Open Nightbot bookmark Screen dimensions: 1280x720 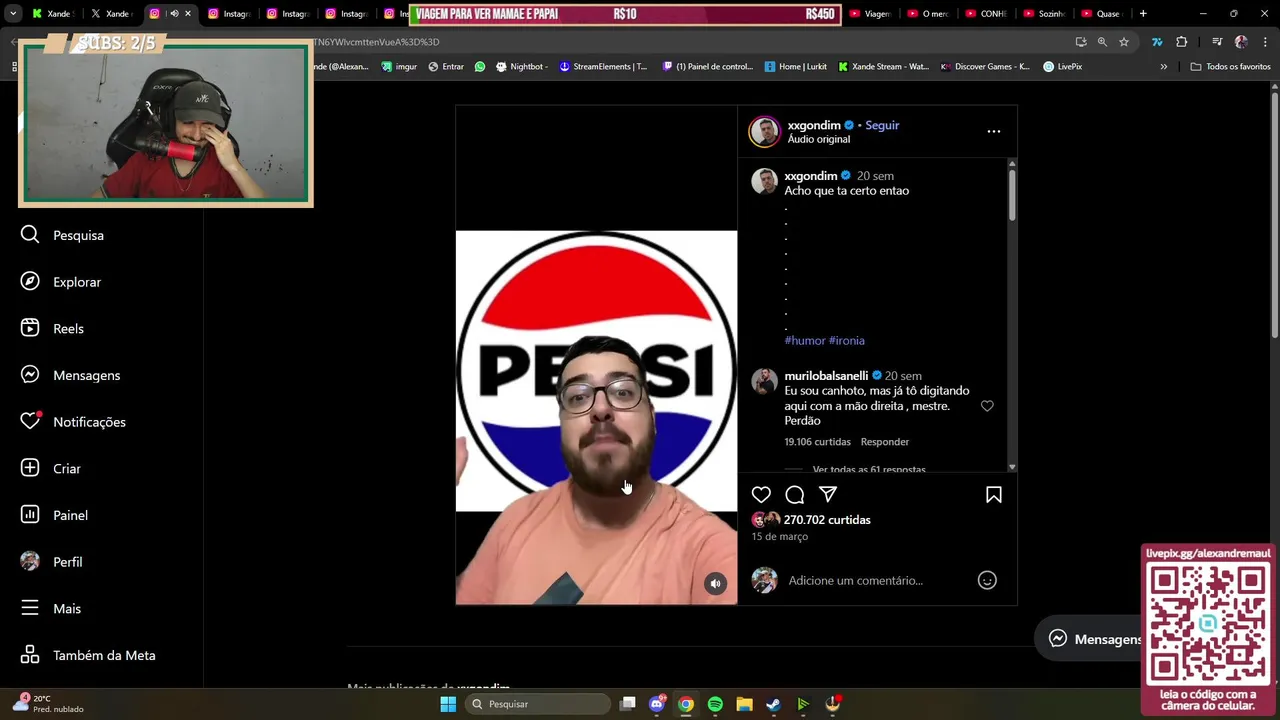click(x=521, y=67)
